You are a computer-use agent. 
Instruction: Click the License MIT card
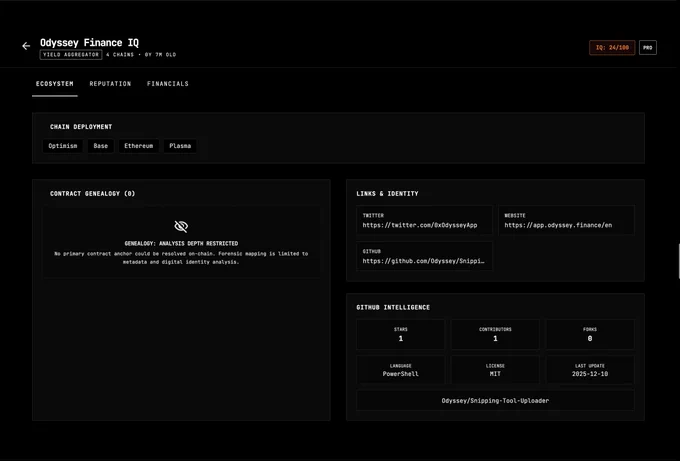click(495, 370)
